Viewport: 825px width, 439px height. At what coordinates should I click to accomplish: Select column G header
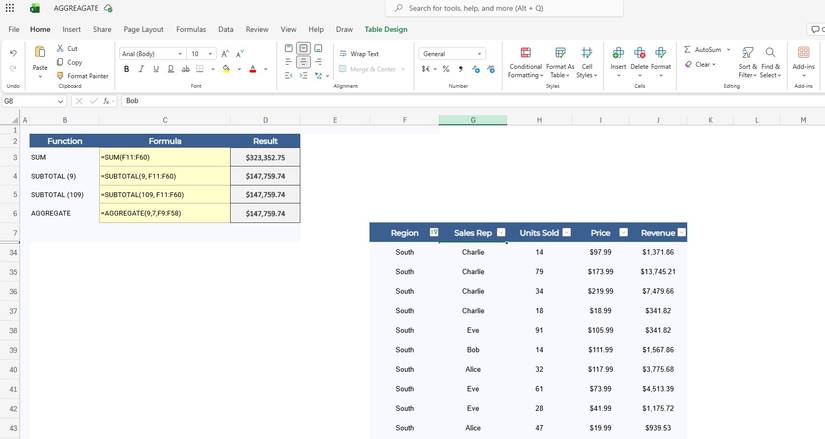473,120
